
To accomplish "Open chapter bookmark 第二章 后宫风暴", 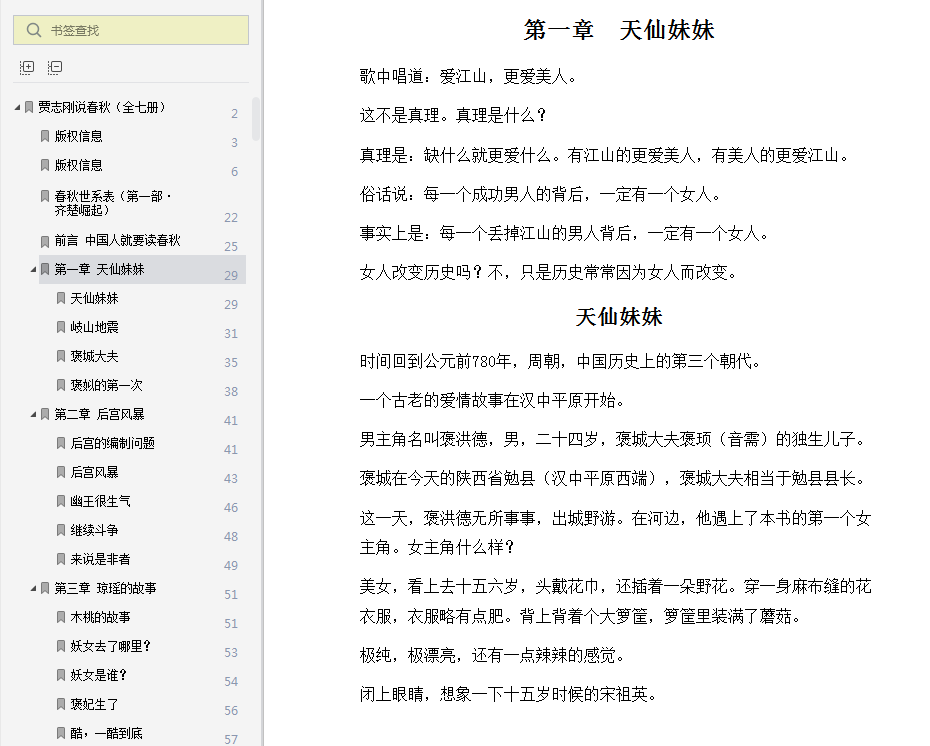I will click(100, 415).
